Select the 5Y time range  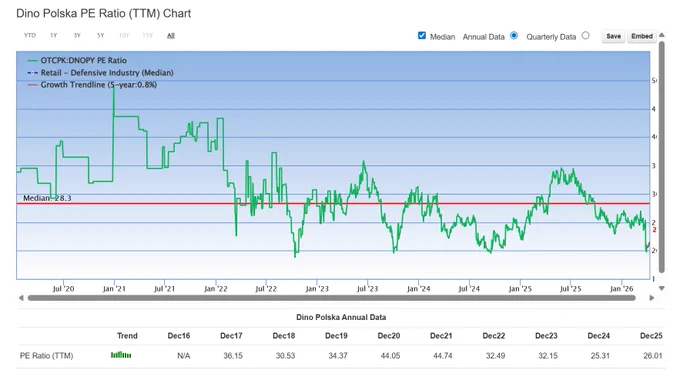pyautogui.click(x=101, y=36)
